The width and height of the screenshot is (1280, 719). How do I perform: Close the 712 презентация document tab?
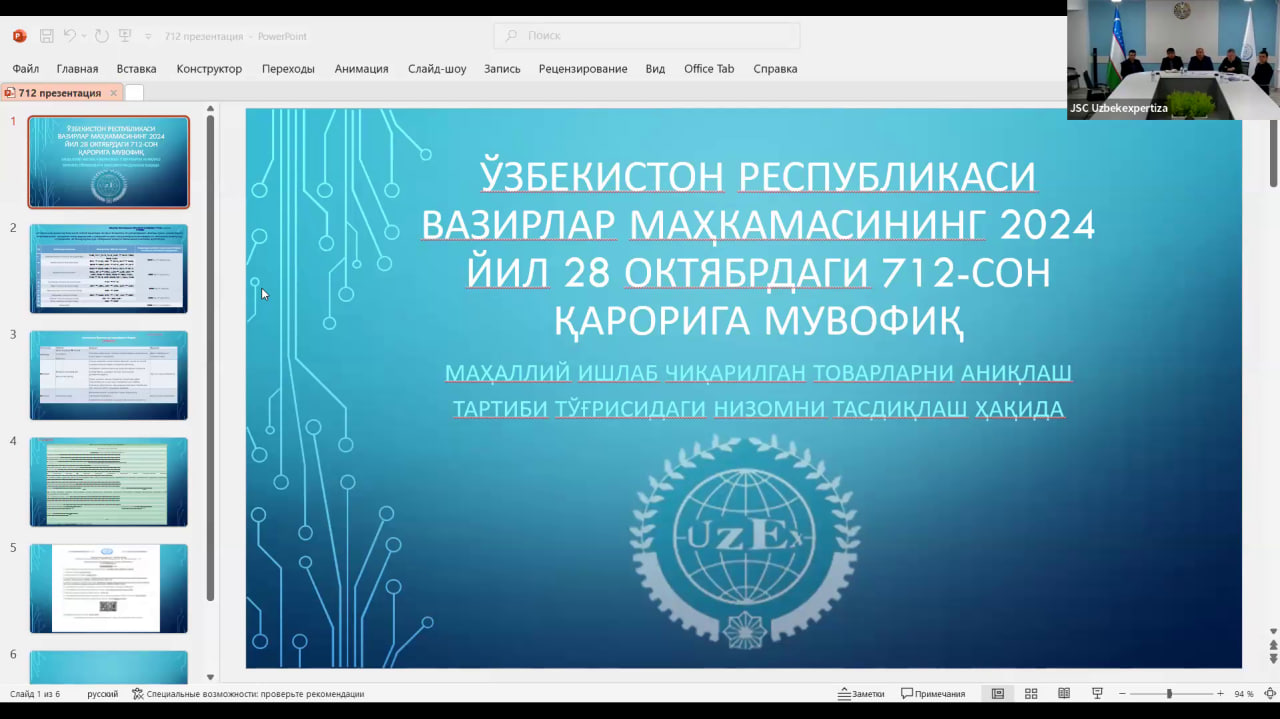[113, 93]
